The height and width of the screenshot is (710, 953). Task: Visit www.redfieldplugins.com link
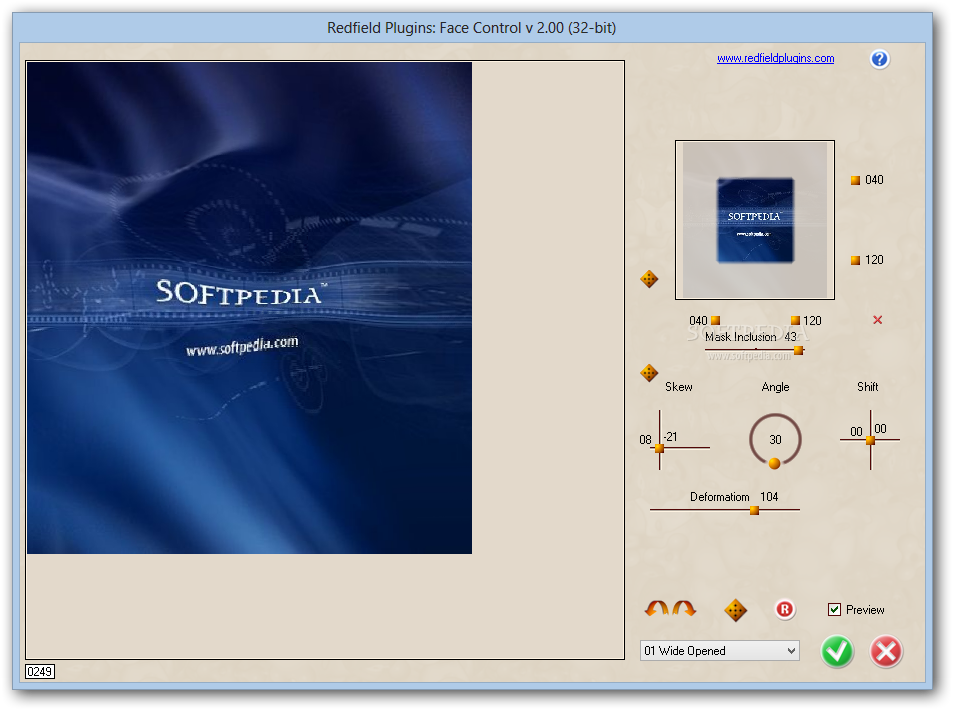[x=776, y=58]
